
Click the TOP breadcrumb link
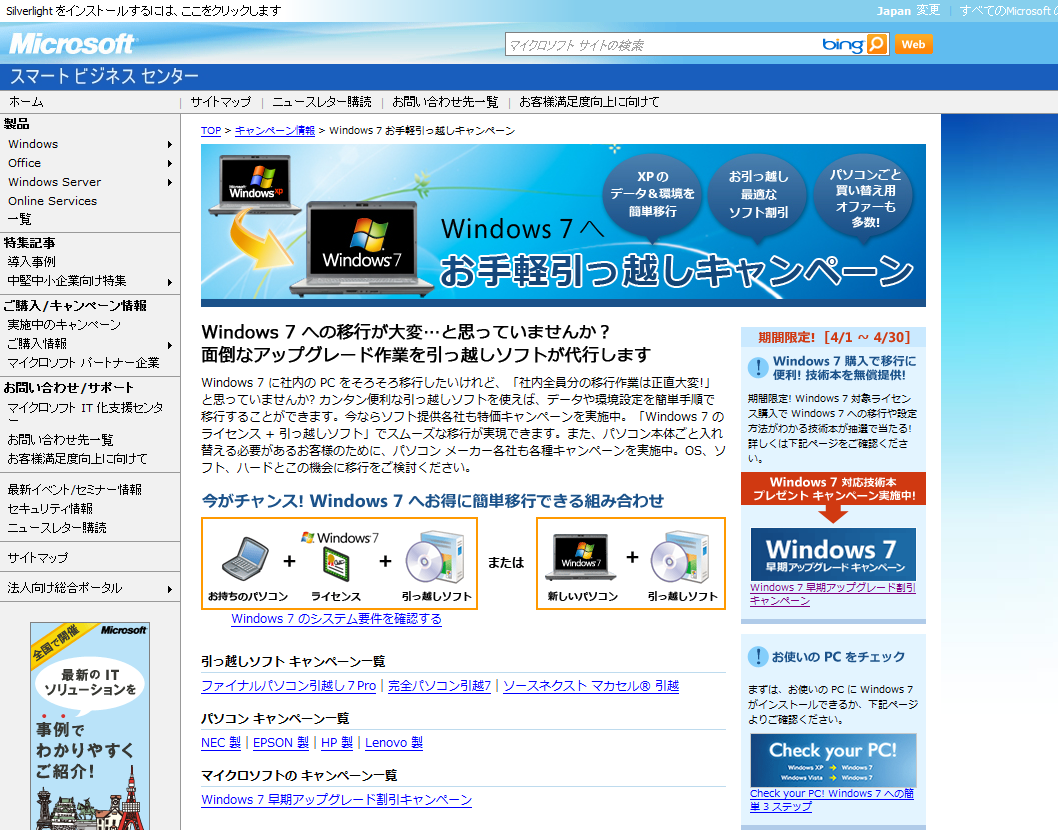[x=211, y=130]
